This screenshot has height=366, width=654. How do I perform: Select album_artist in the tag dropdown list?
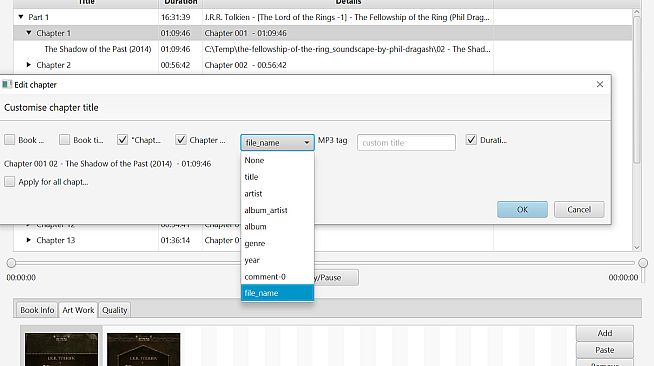point(277,210)
